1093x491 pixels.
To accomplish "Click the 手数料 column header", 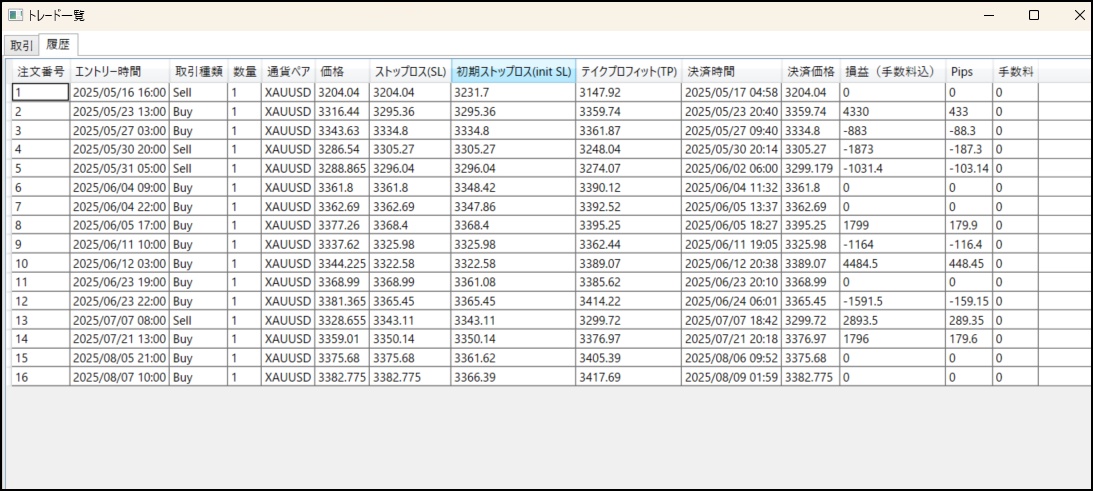I will click(1015, 72).
